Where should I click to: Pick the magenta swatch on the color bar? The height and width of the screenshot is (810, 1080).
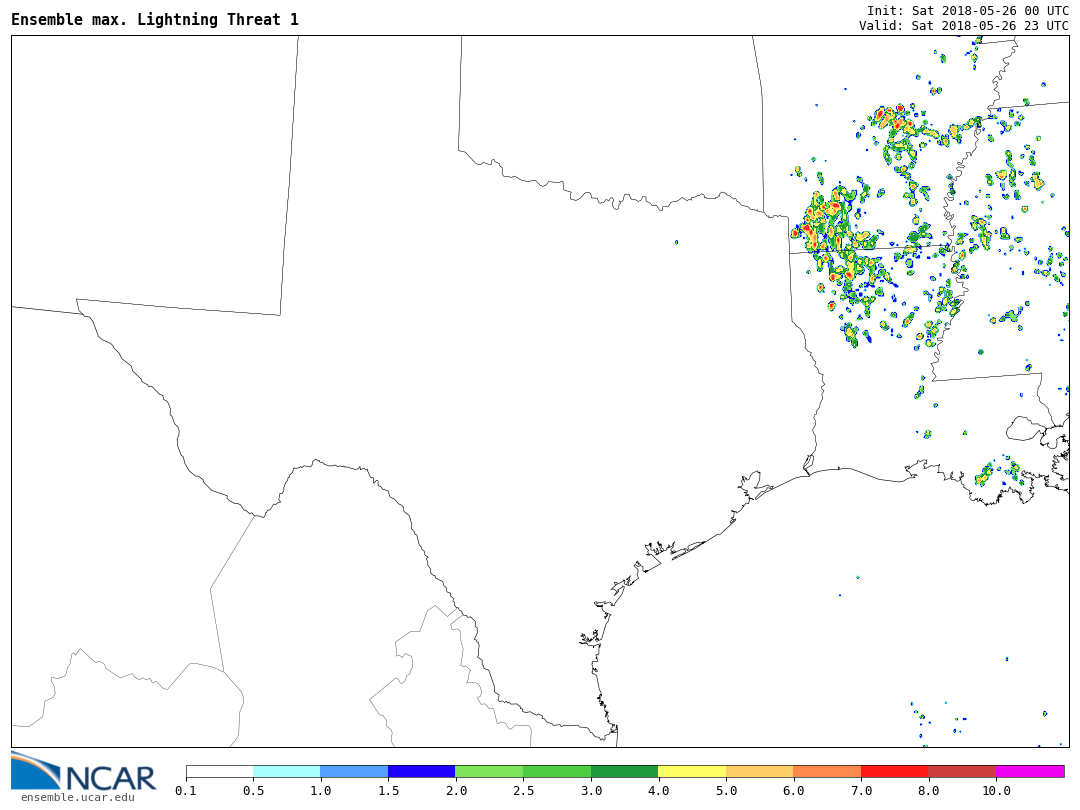click(1030, 772)
